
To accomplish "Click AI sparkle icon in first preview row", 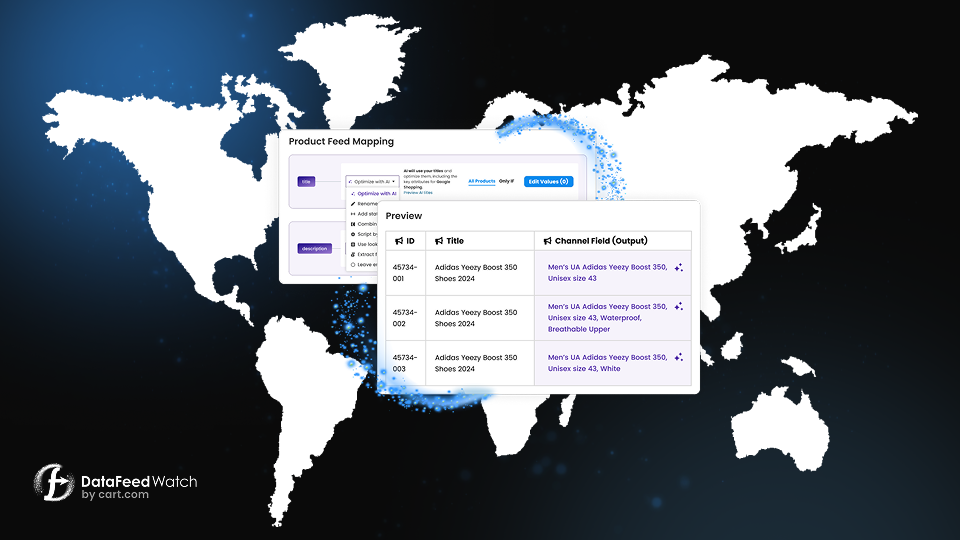I will 678,268.
